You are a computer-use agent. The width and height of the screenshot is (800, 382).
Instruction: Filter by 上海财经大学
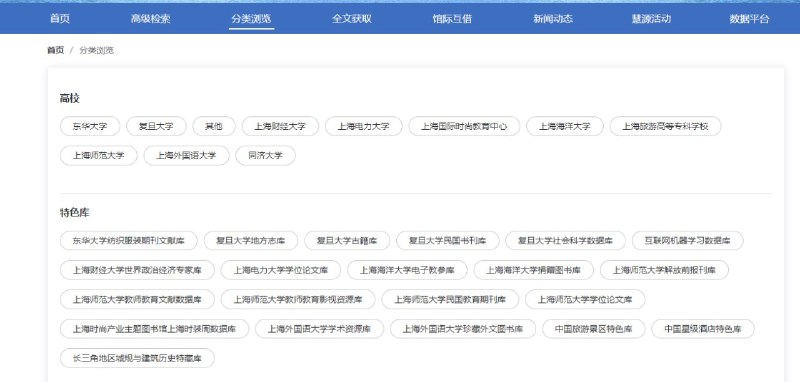pos(280,126)
